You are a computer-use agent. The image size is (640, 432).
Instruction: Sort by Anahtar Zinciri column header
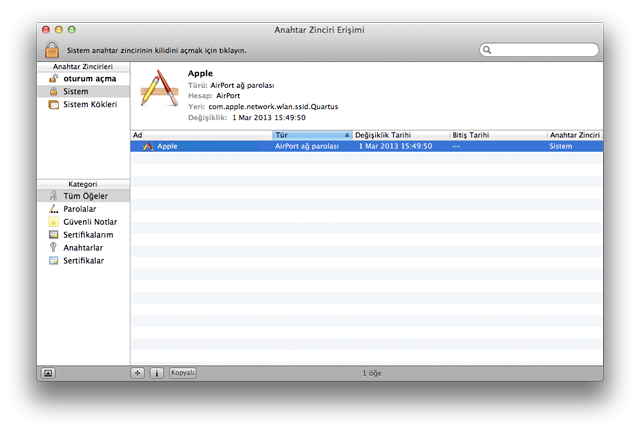575,135
